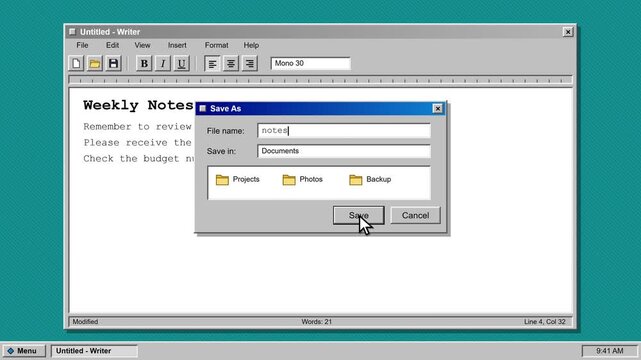
Task: Click the 'Check the budget' line
Action: 139,159
